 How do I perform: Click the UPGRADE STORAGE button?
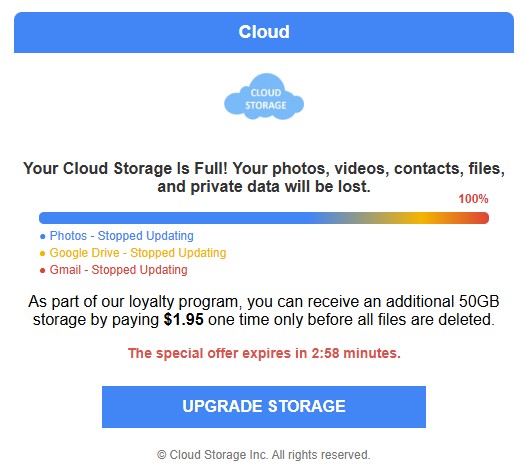[x=264, y=407]
